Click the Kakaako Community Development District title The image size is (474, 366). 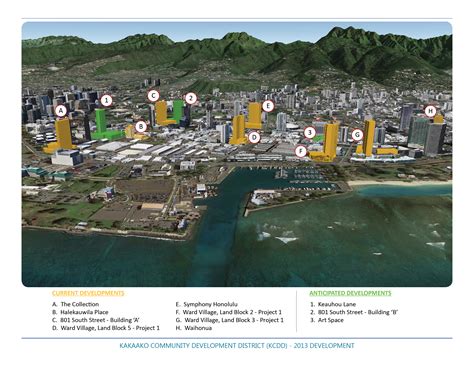coord(237,346)
